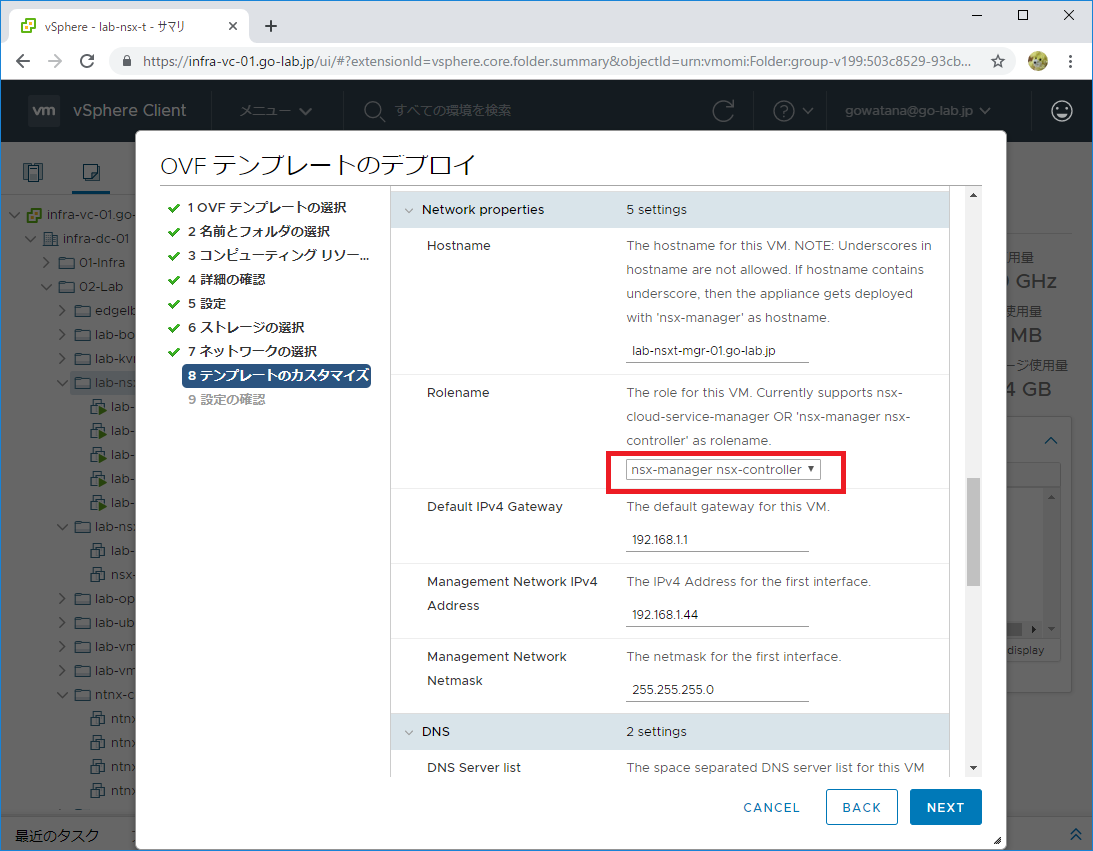Select the lab-kv folder in tree

tap(105, 359)
